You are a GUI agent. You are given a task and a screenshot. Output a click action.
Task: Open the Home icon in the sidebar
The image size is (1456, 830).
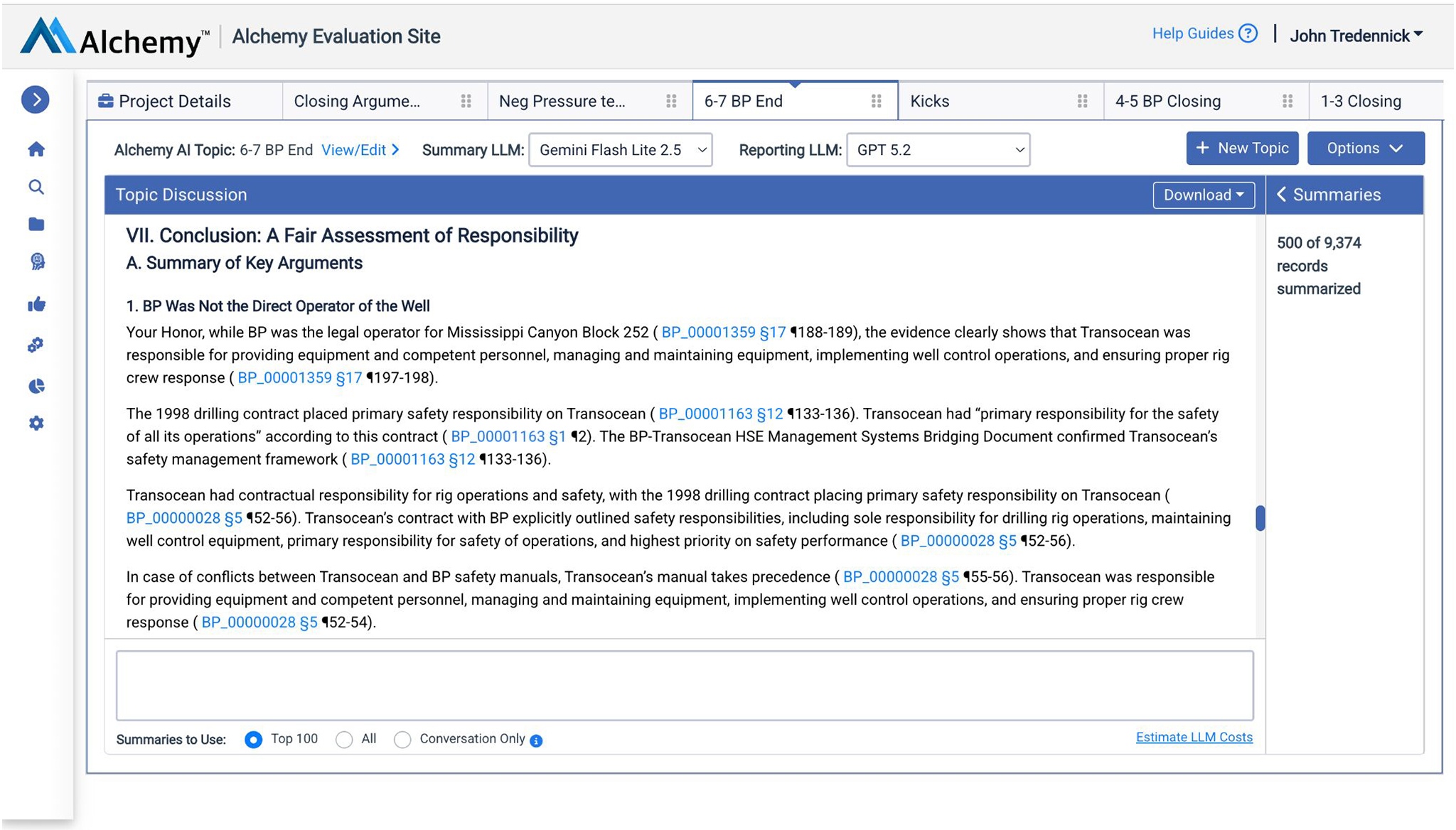[x=36, y=149]
